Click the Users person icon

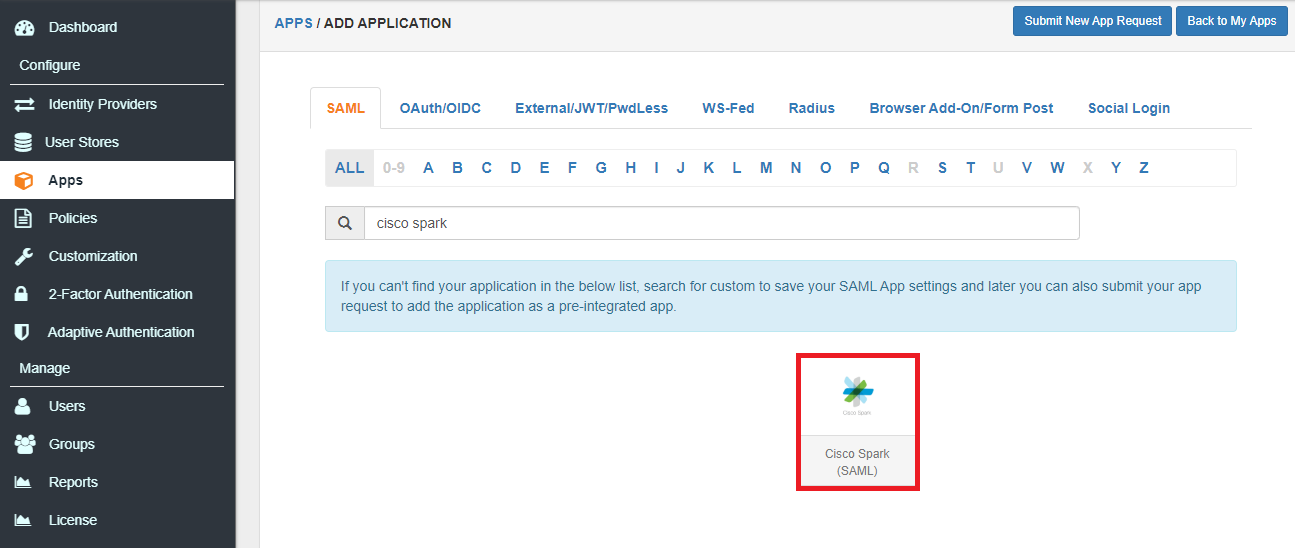[x=23, y=406]
